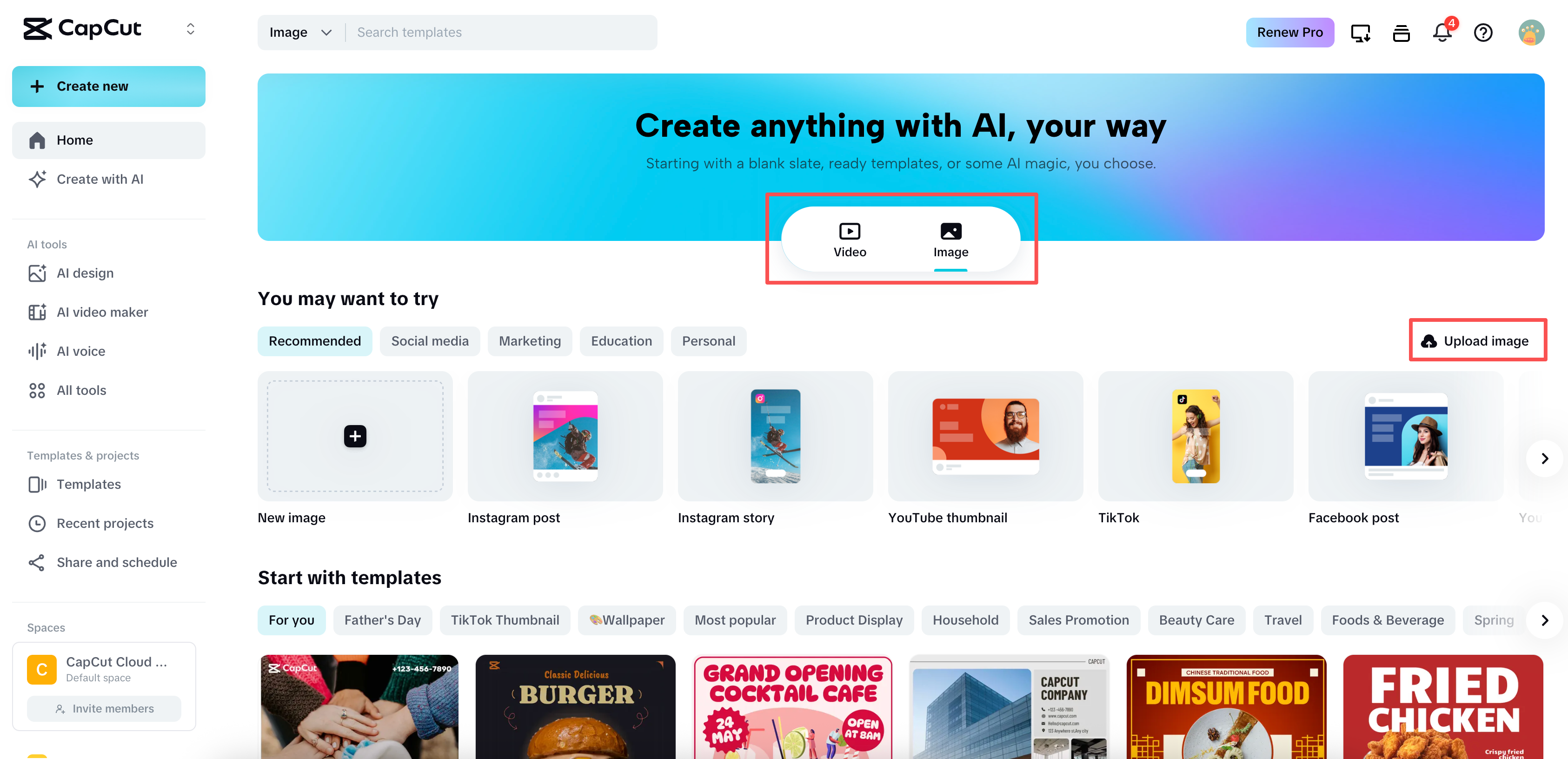Open the desktop app download icon
The image size is (1568, 759).
point(1360,32)
